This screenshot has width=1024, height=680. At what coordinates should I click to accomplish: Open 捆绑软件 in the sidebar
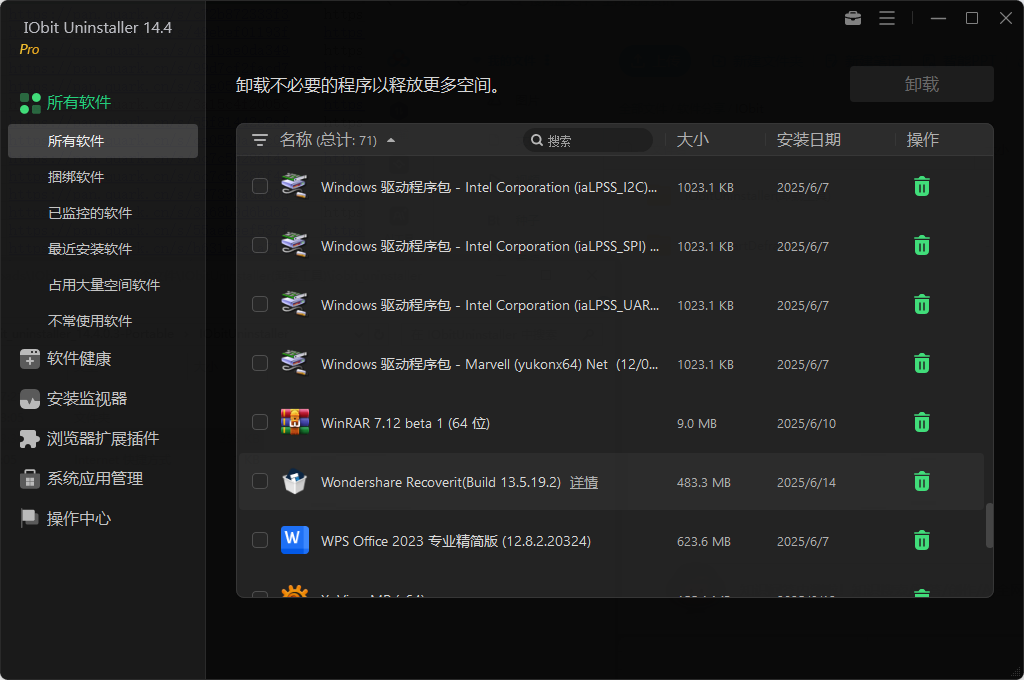click(x=76, y=177)
